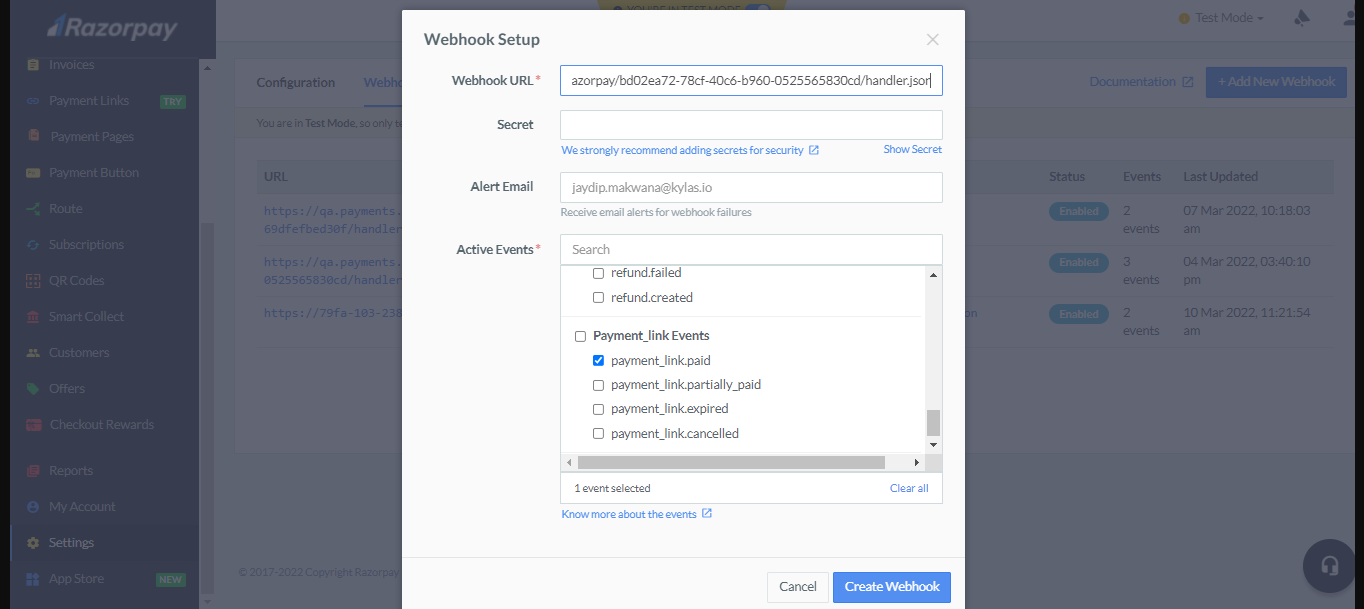
Task: Click Cancel button in dialog
Action: (x=798, y=587)
